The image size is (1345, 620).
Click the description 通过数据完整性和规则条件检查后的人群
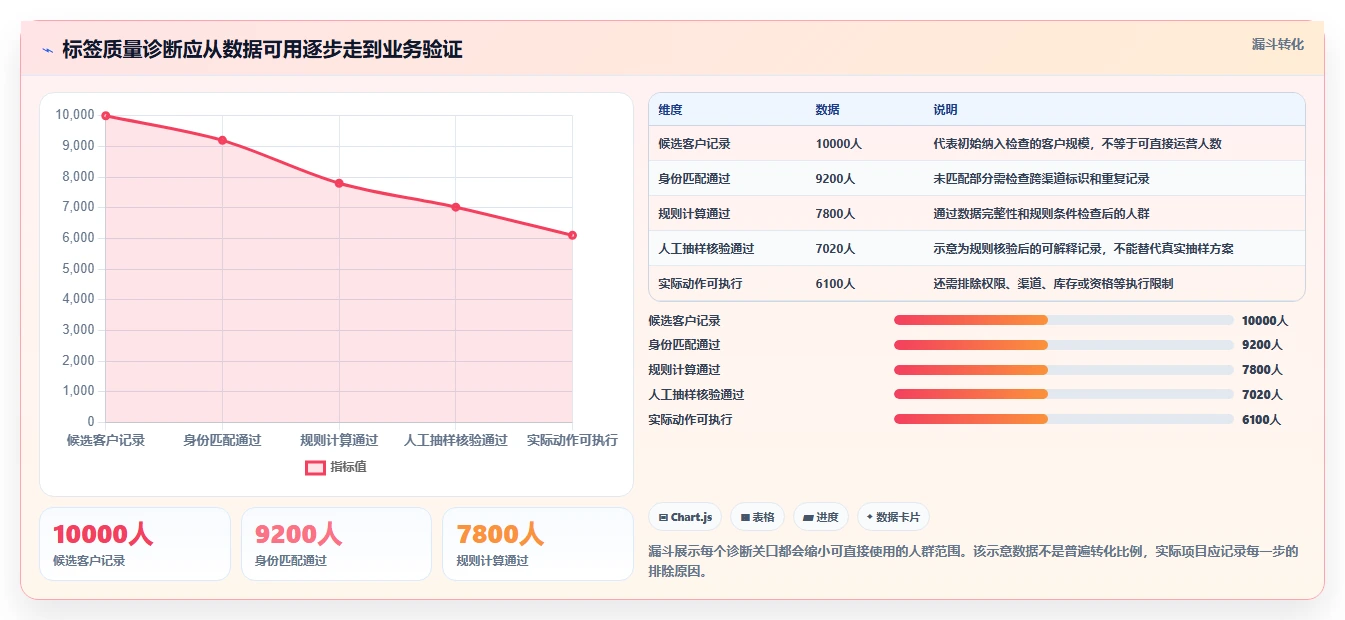pyautogui.click(x=1041, y=214)
